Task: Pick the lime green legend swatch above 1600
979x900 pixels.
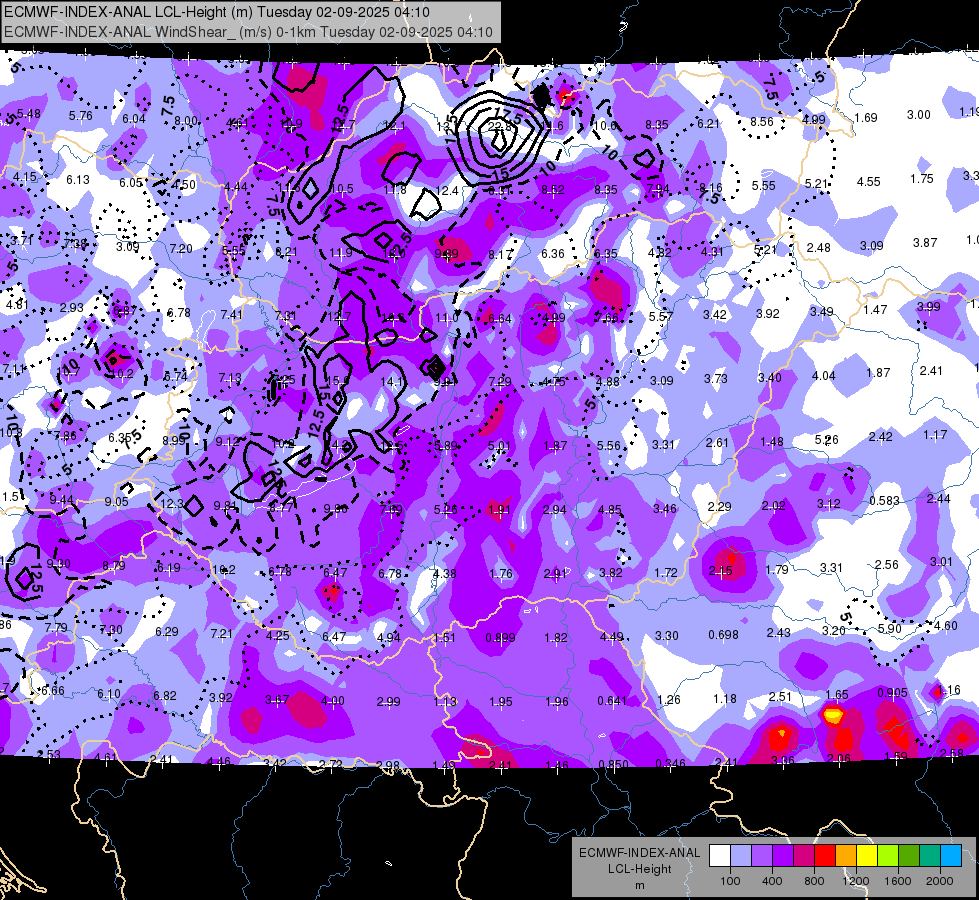Action: coord(888,856)
